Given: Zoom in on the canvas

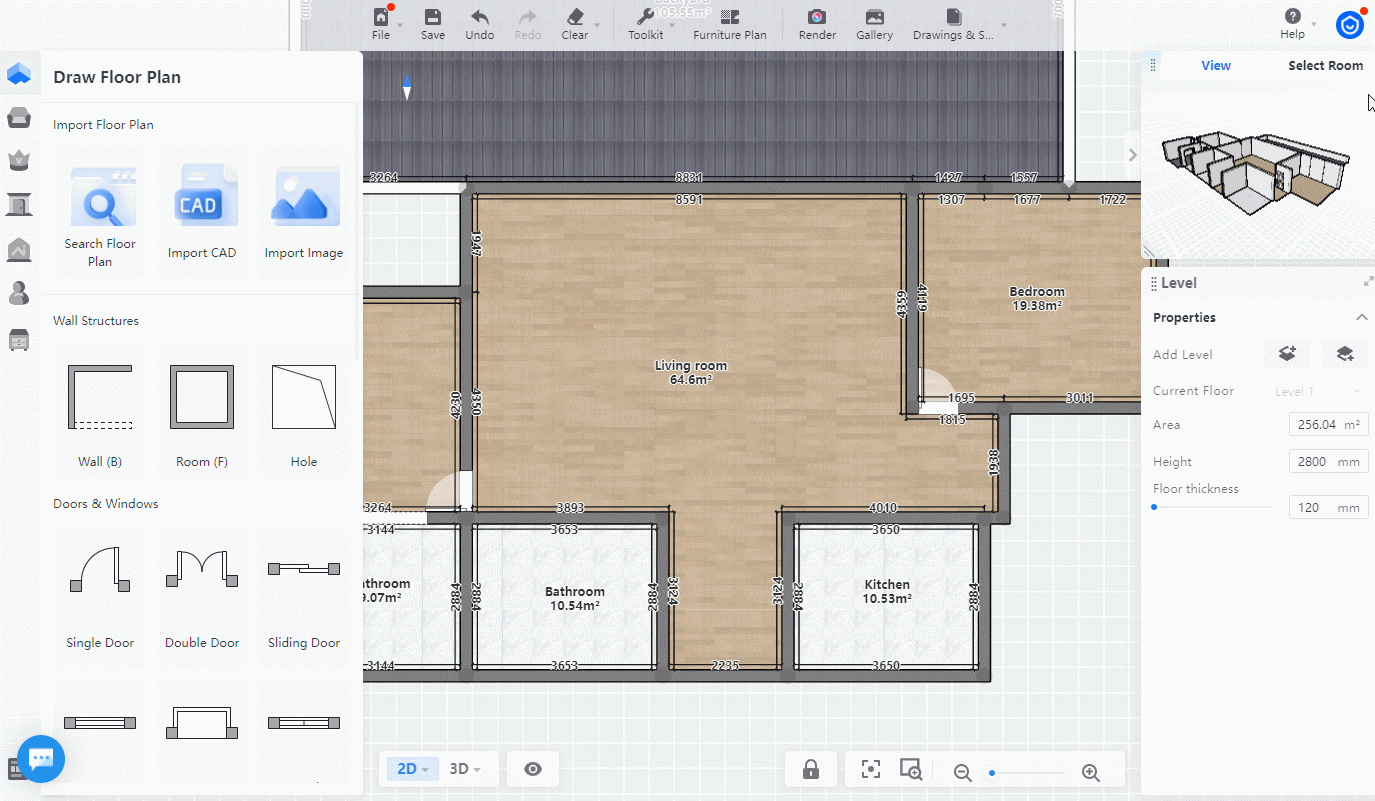Looking at the screenshot, I should (x=1091, y=772).
